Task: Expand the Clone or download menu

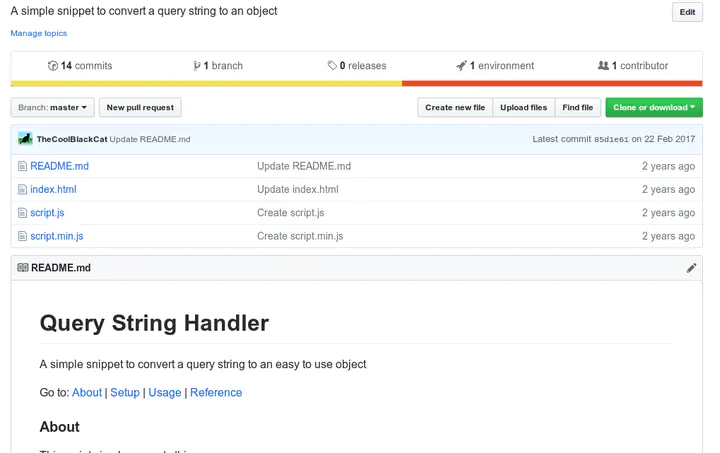Action: coord(654,107)
